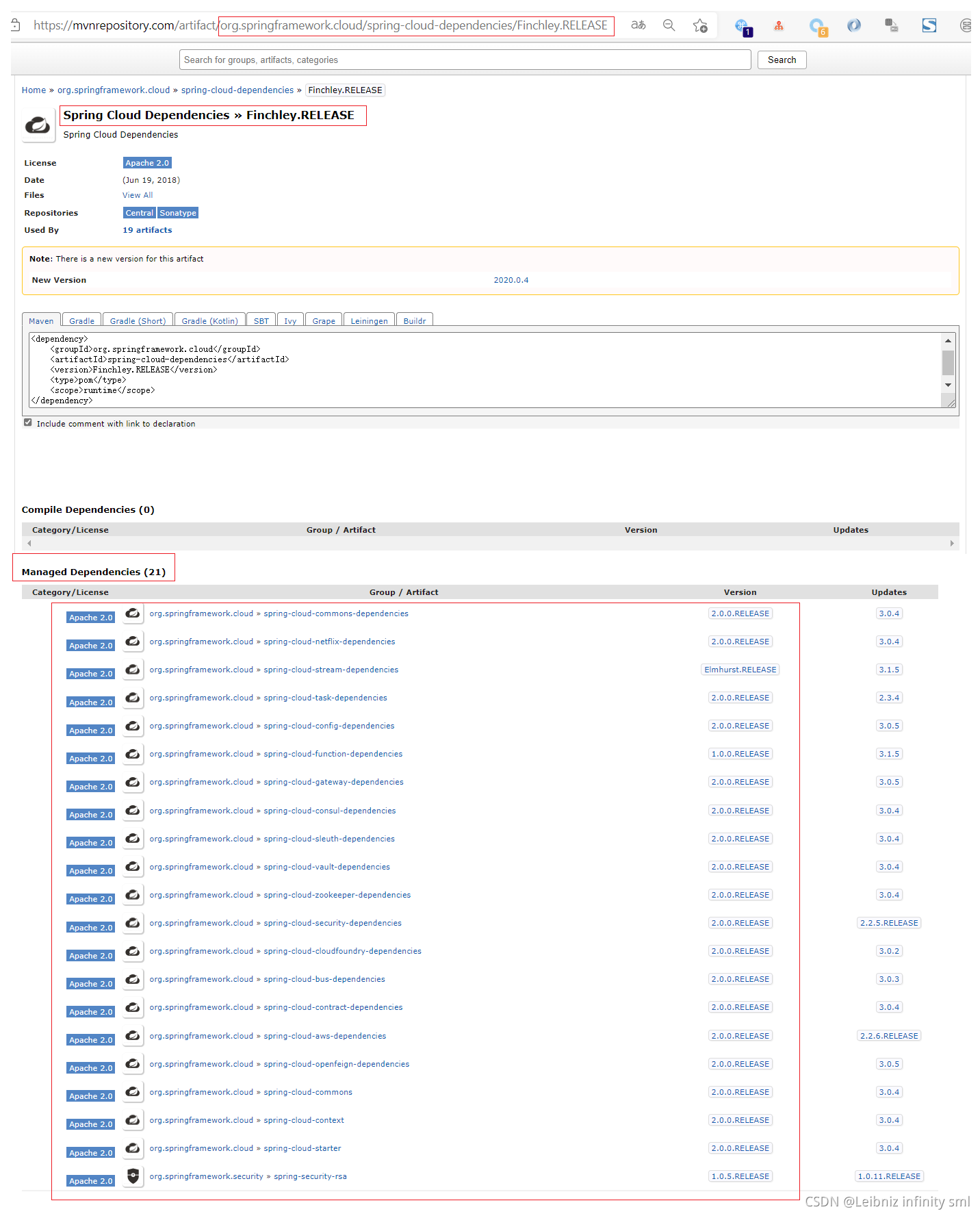Click update 1.0.11.RELEASE for spring-security-rsa

click(x=889, y=1176)
